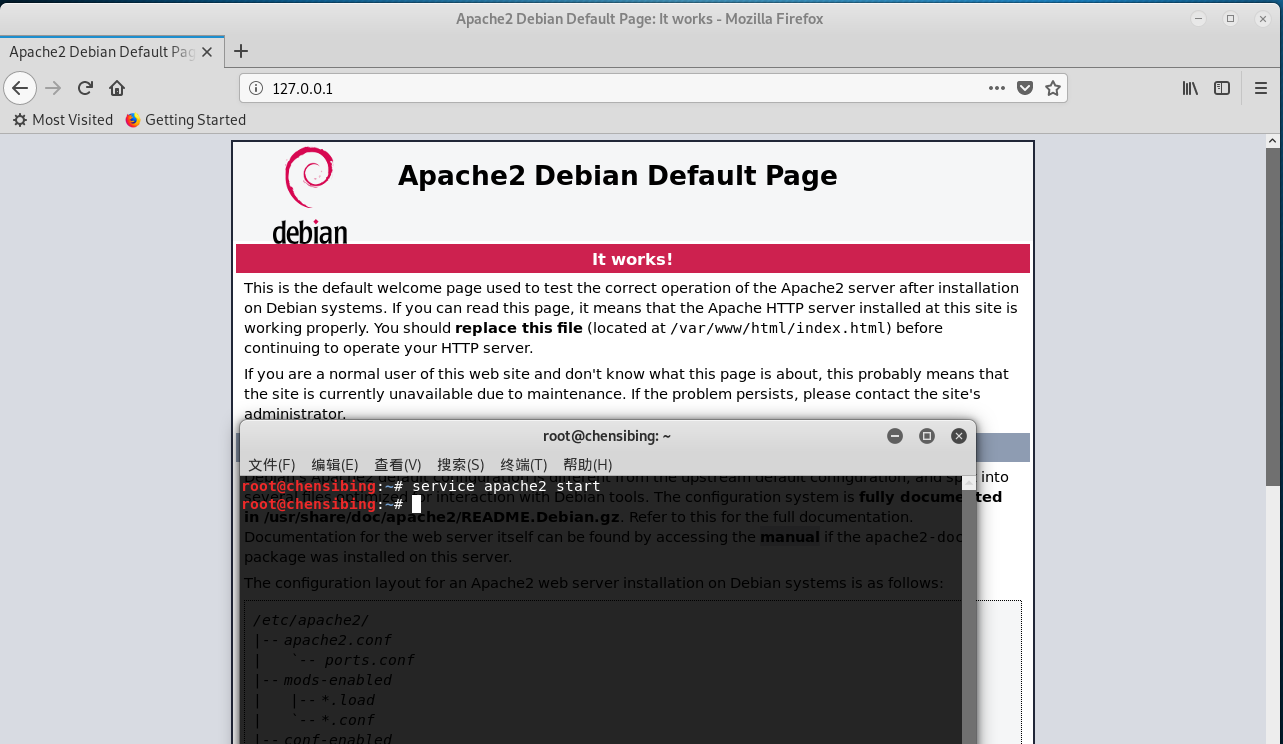Close the Firefox window
The width and height of the screenshot is (1283, 744).
[x=1261, y=18]
